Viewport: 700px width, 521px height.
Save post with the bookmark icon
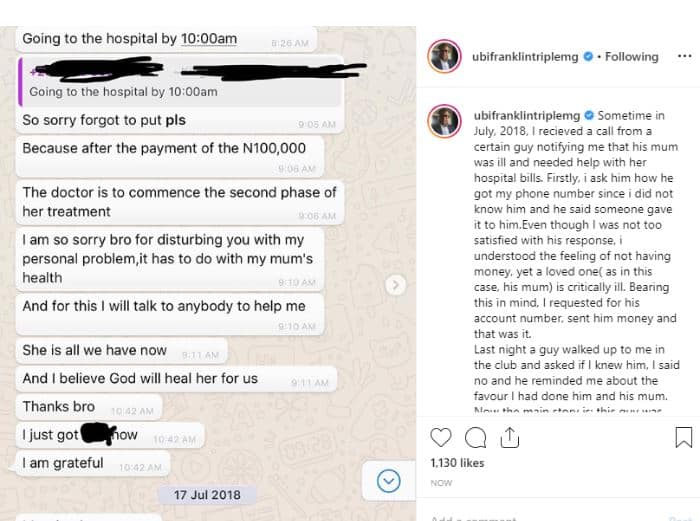(x=683, y=437)
